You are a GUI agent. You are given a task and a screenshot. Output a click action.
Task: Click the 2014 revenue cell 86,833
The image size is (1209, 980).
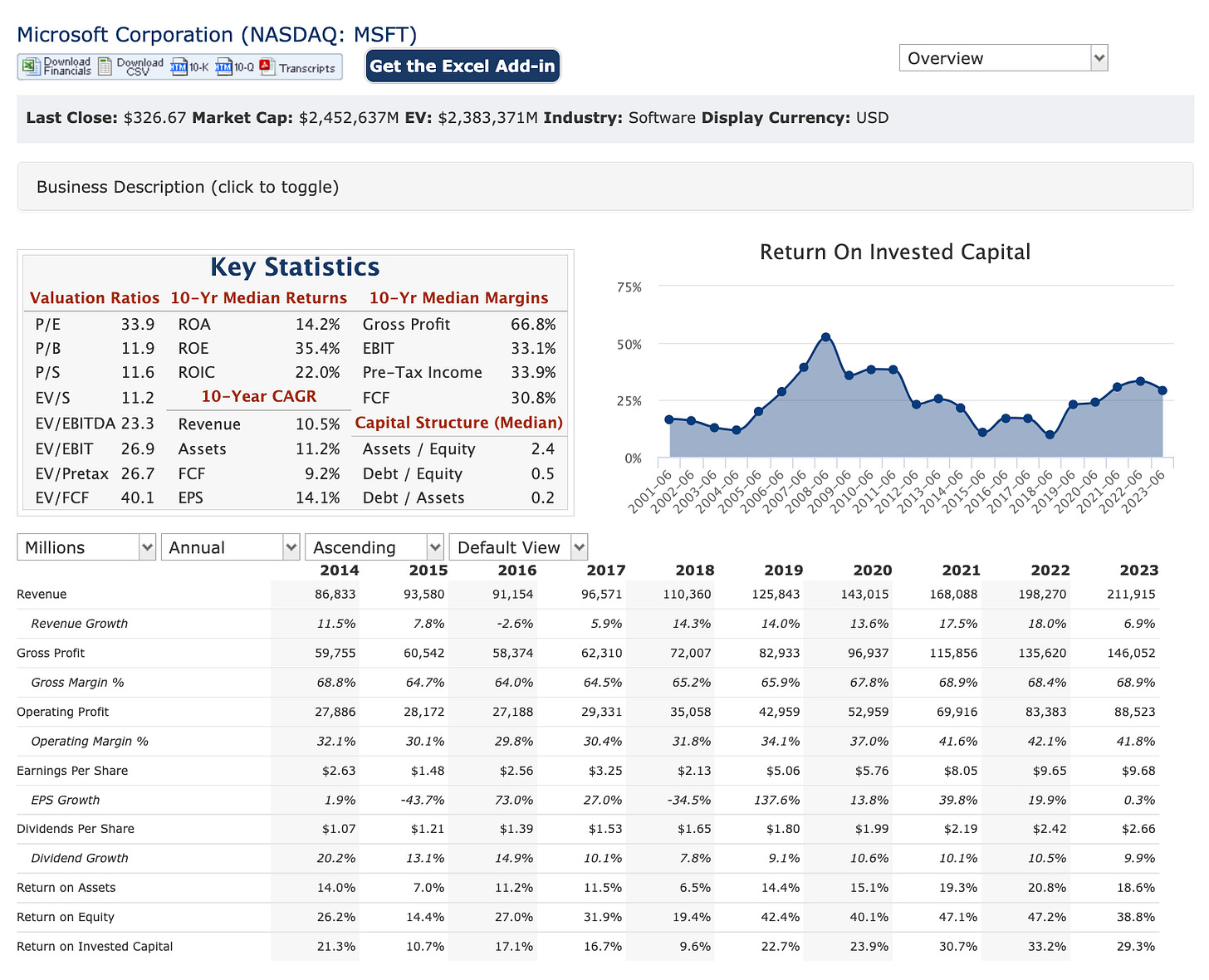(335, 595)
